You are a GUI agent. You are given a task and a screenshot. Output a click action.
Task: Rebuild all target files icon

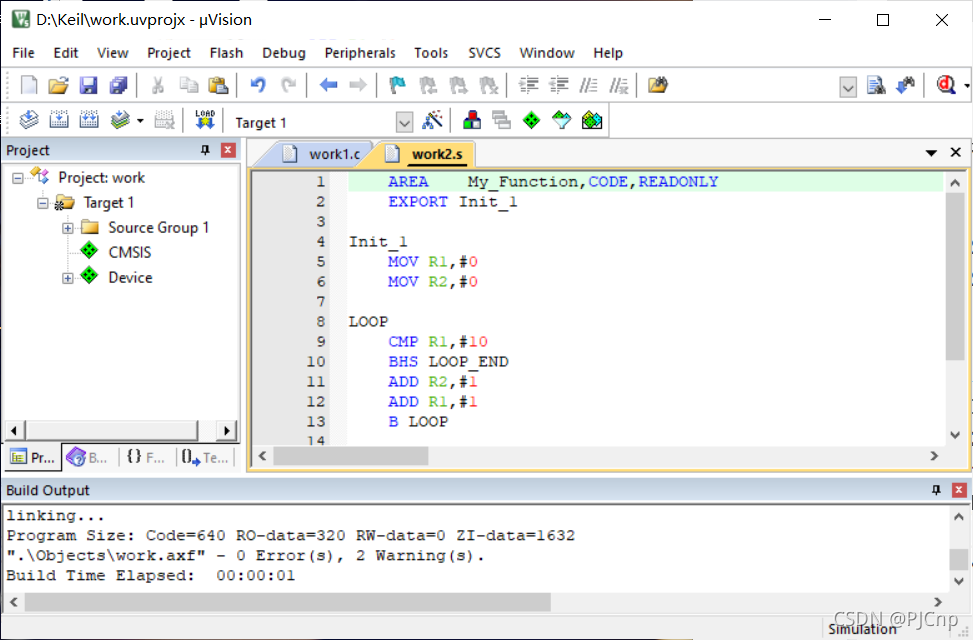pyautogui.click(x=89, y=120)
